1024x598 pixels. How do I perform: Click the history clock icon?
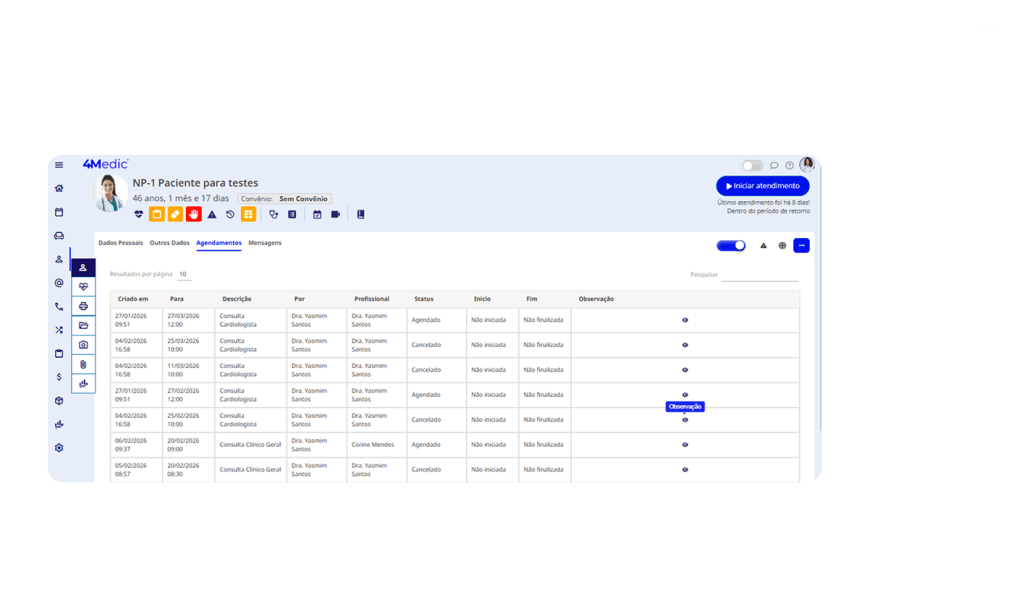coord(230,214)
